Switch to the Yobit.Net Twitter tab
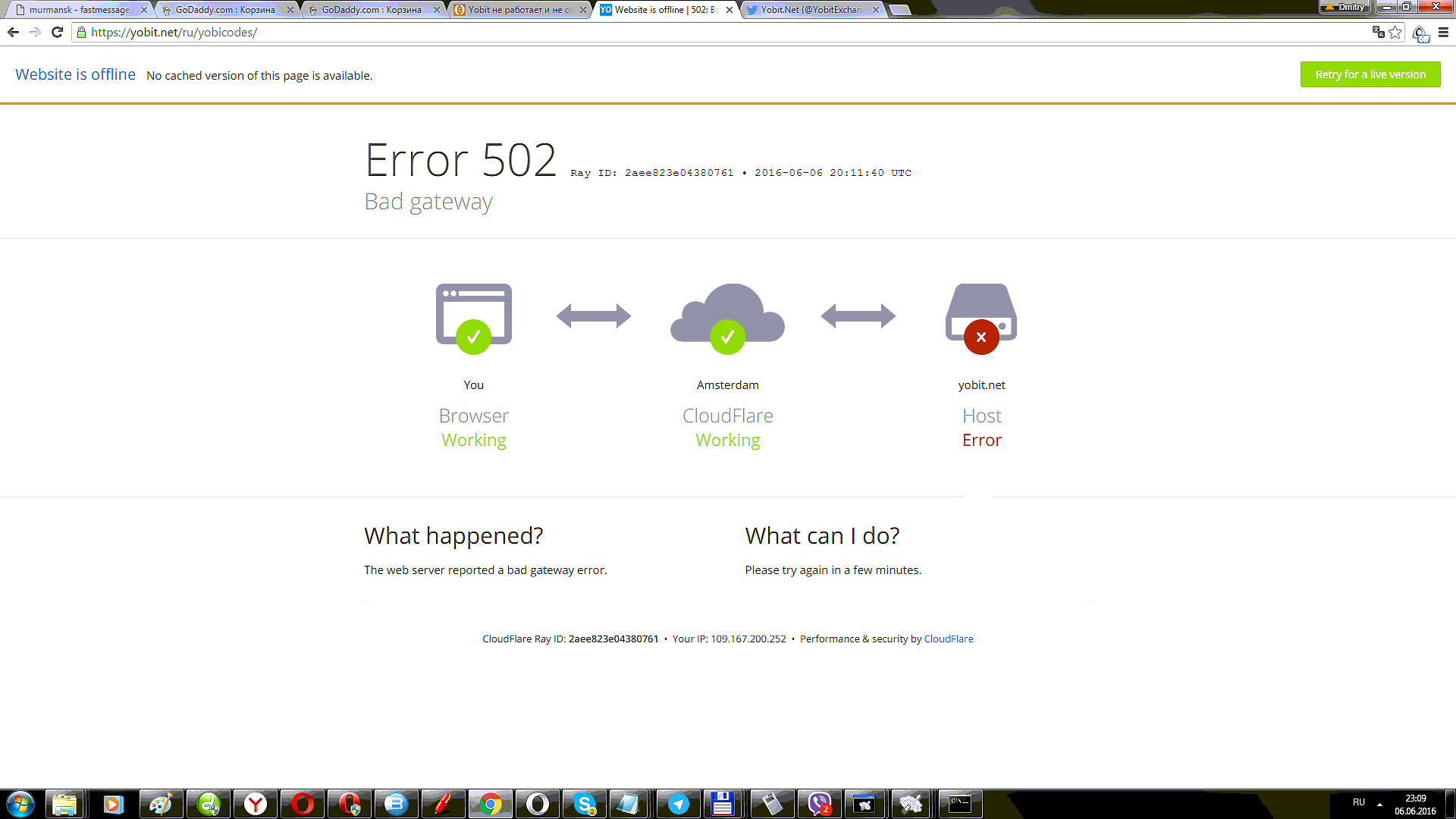 click(x=811, y=10)
